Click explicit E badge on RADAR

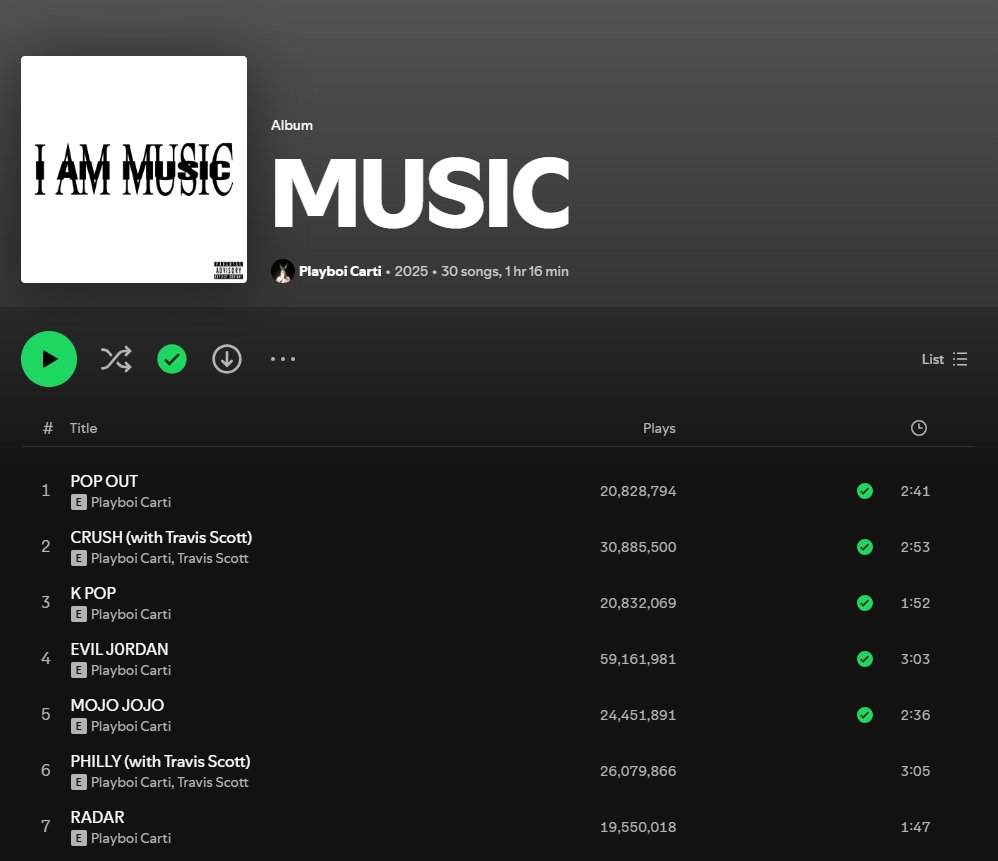[x=78, y=838]
